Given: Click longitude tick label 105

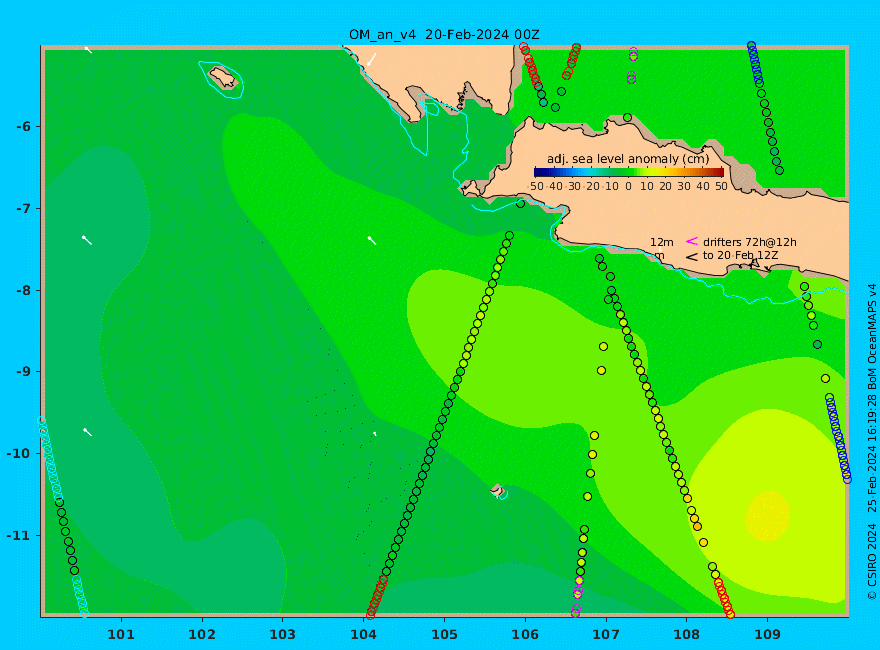Looking at the screenshot, I should (x=444, y=635).
